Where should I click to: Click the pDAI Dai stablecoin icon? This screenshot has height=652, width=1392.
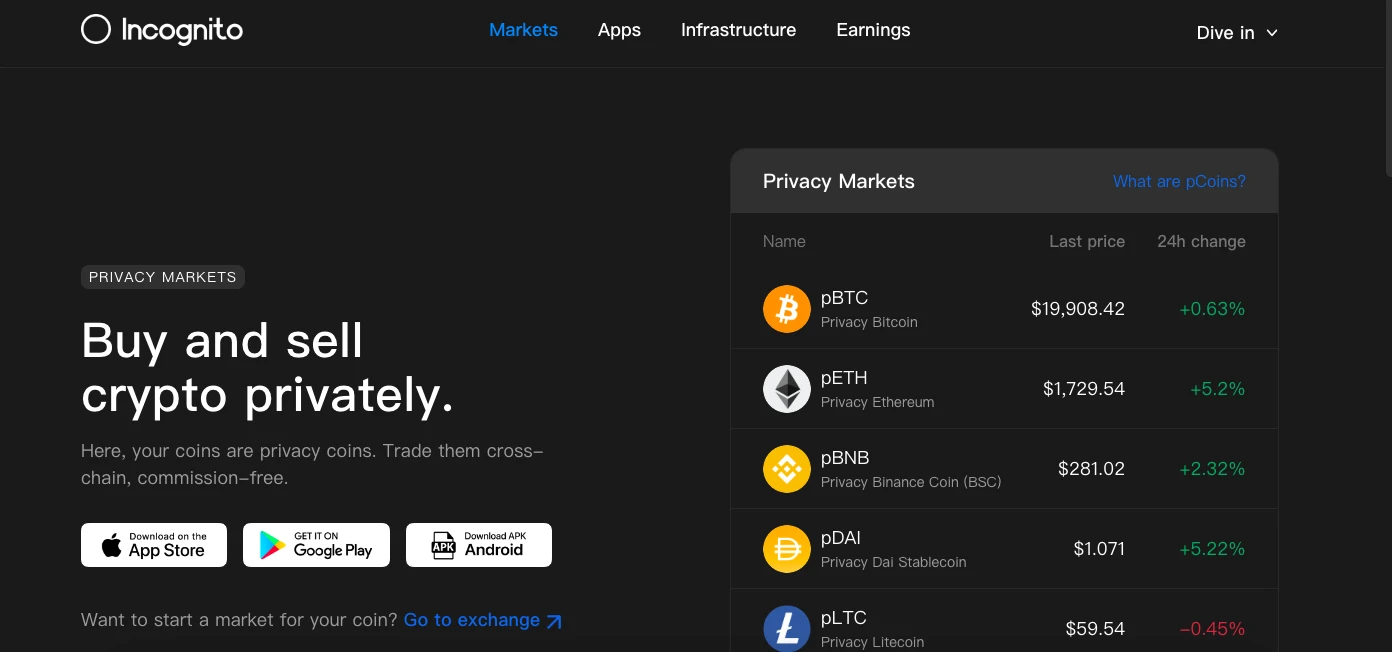(x=787, y=549)
